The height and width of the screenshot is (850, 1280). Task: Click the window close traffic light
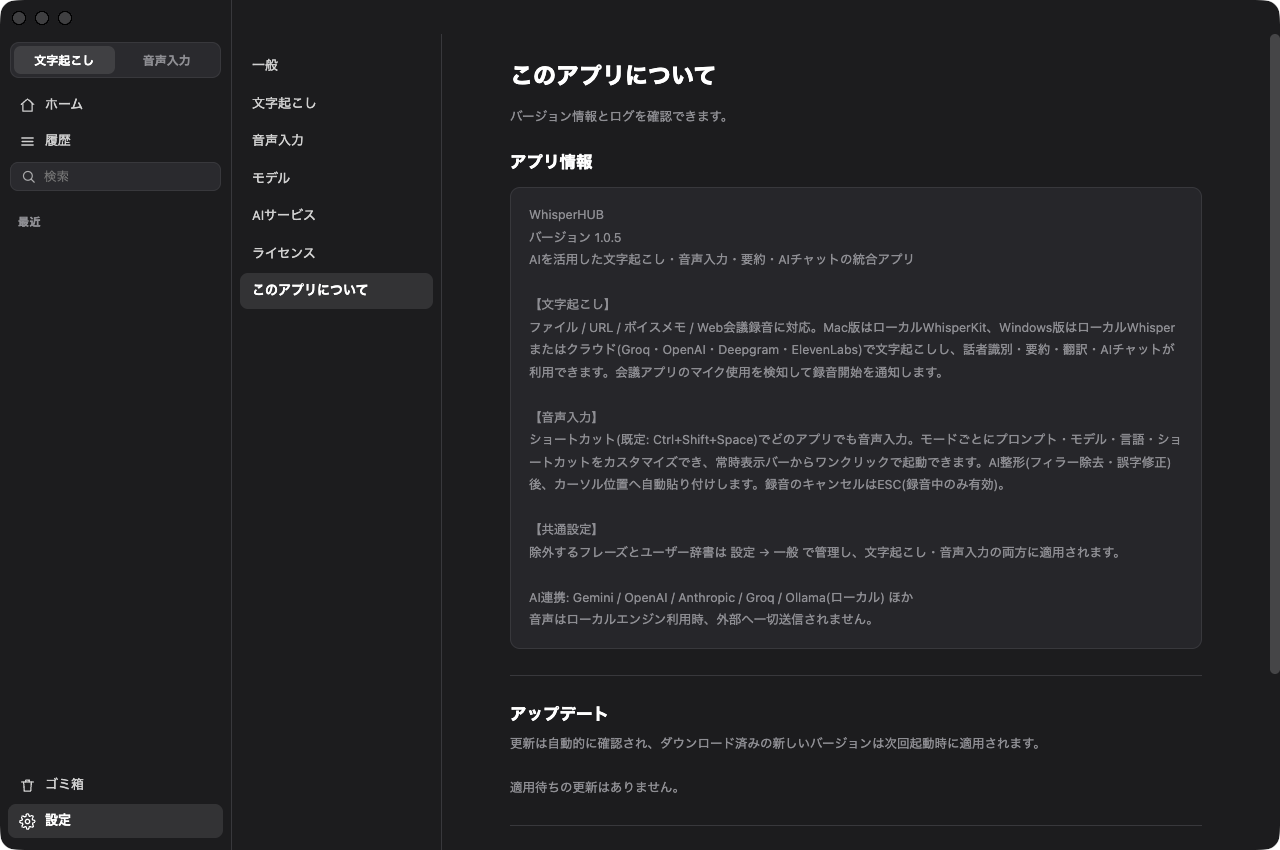click(x=19, y=18)
